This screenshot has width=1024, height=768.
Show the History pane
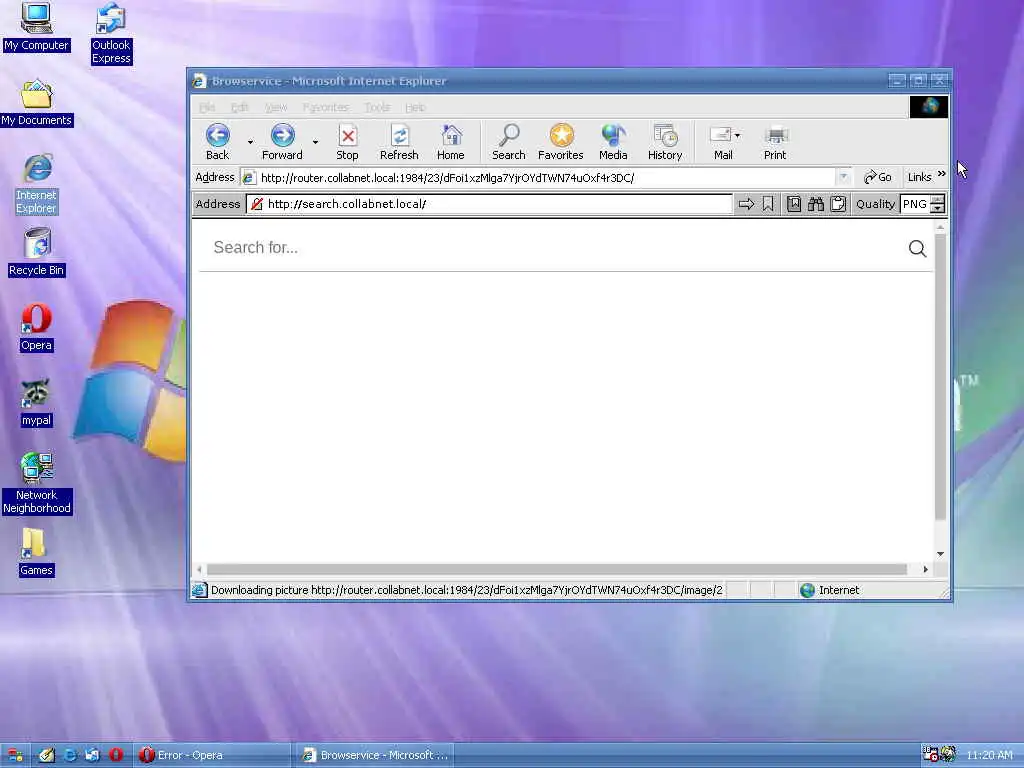point(665,142)
